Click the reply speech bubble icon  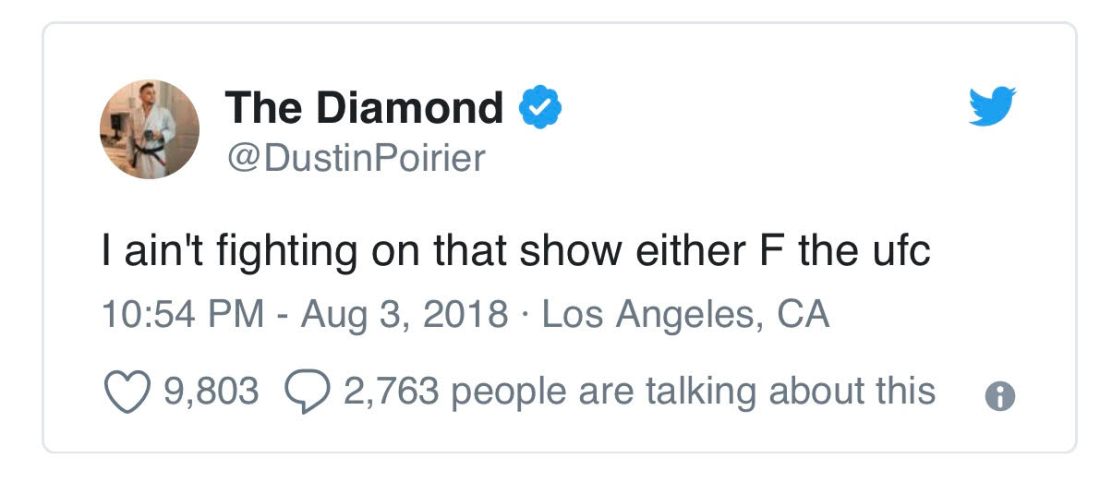coord(305,392)
